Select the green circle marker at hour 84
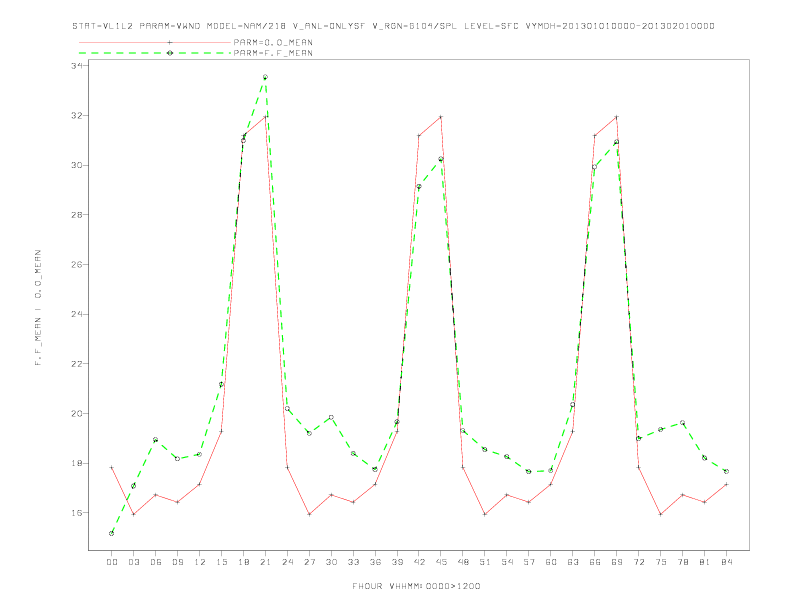The height and width of the screenshot is (612, 792). pyautogui.click(x=726, y=471)
